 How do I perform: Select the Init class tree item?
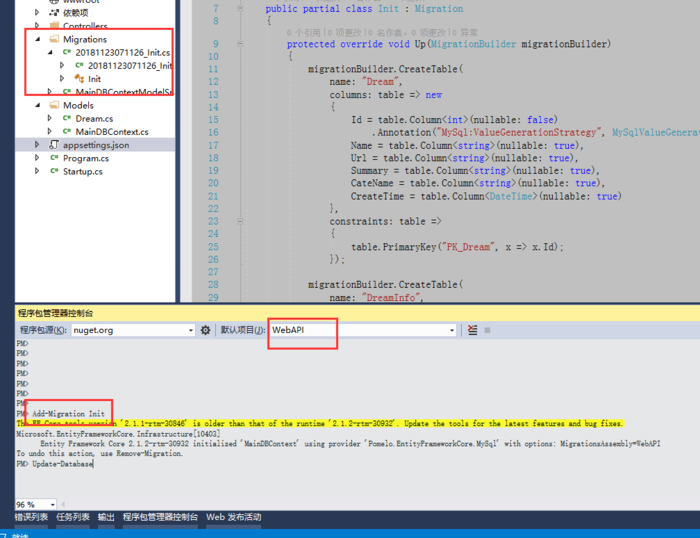94,79
